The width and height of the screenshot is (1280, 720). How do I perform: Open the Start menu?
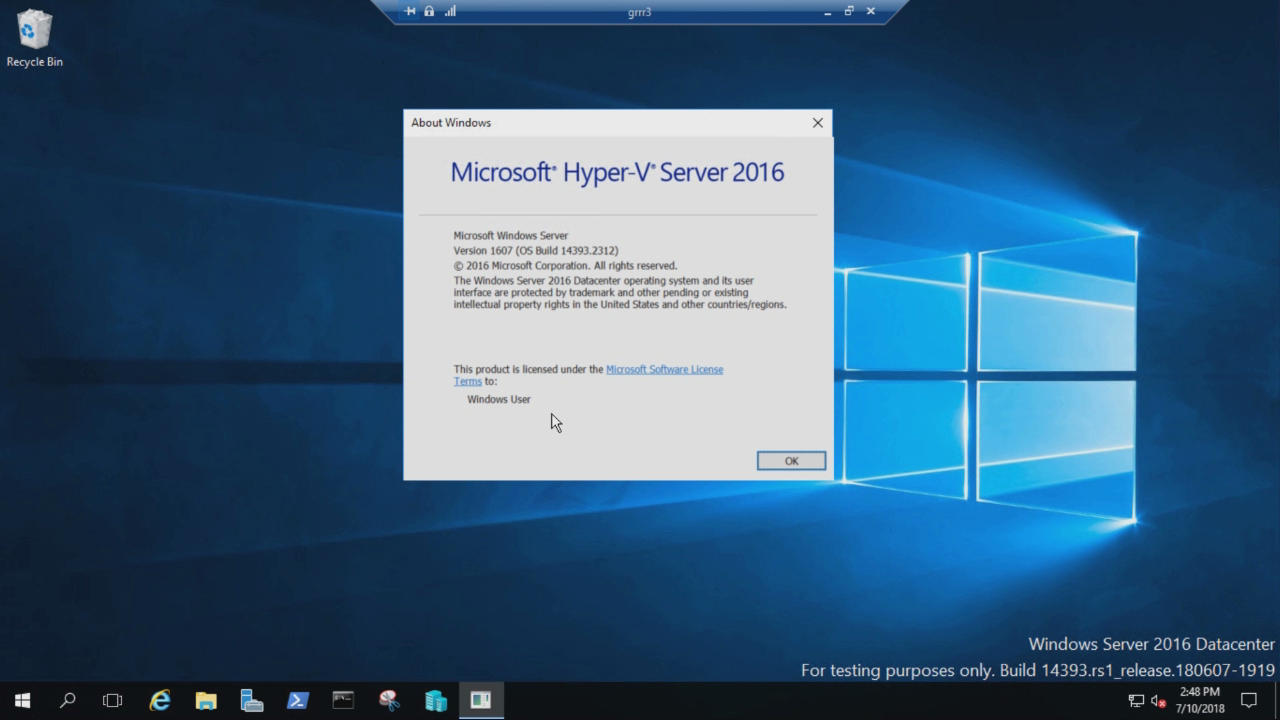click(22, 700)
